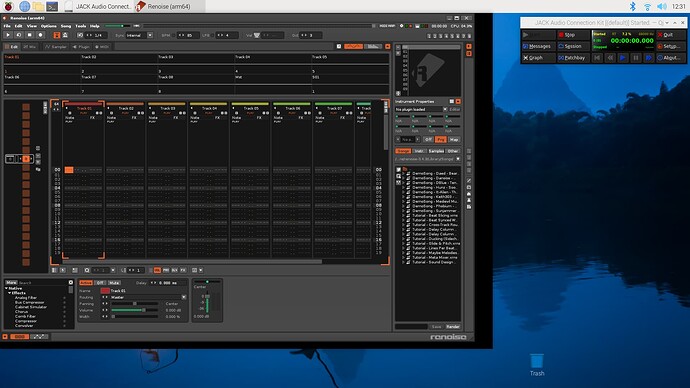Viewport: 690px width, 388px height.
Task: Click the track Volume slider
Action: [x=134, y=310]
